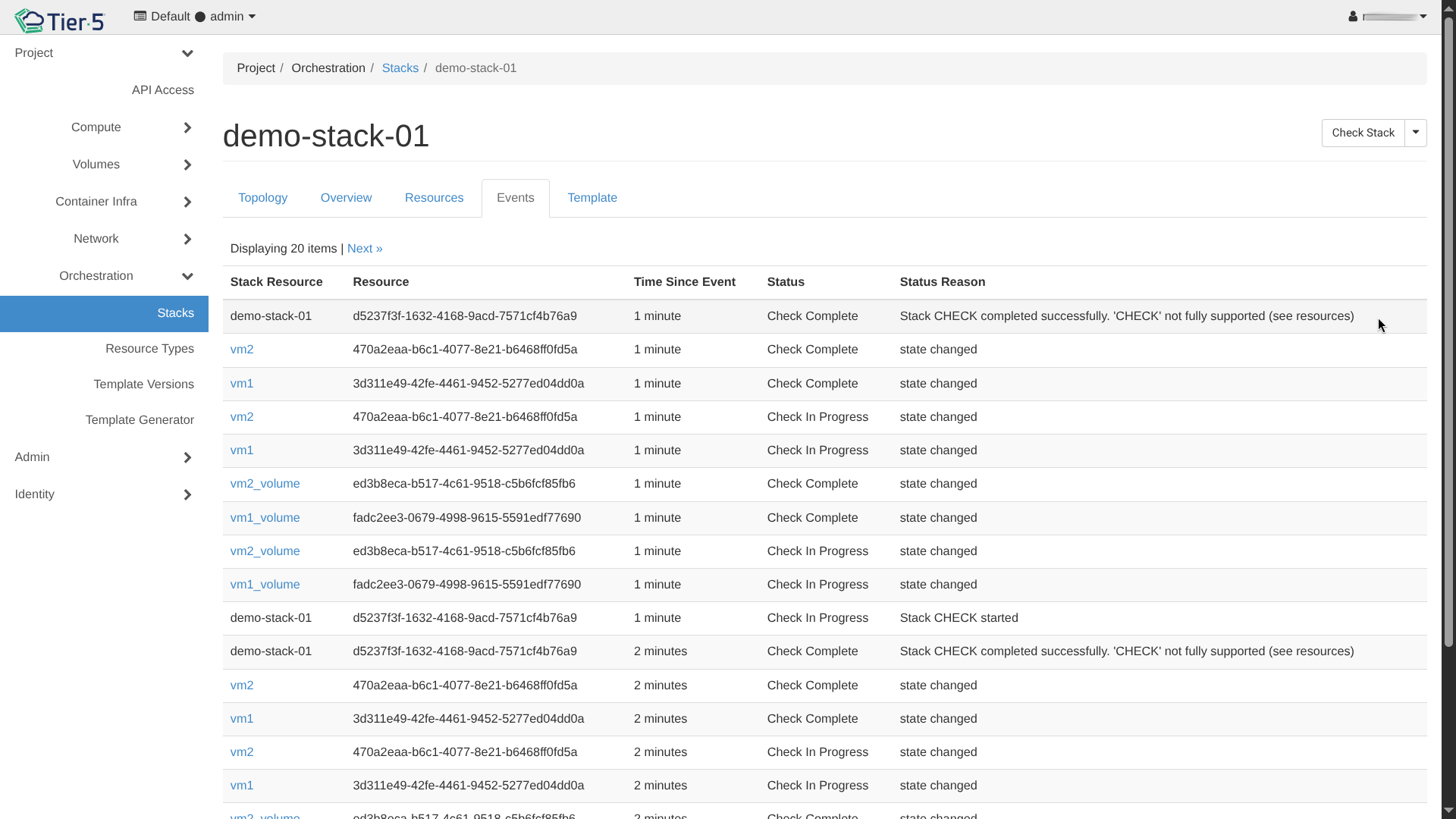Click the Tier-5 logo icon
This screenshot has height=819, width=1456.
pyautogui.click(x=30, y=20)
